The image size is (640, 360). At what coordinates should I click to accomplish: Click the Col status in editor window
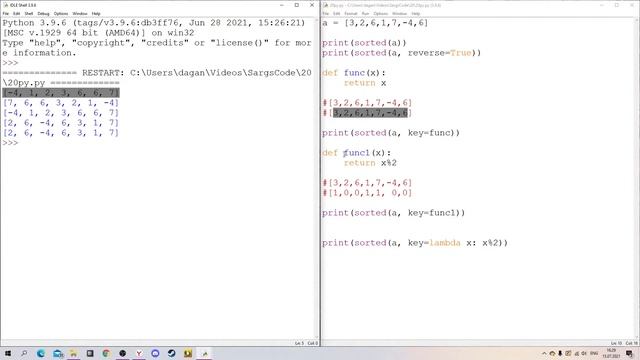click(x=631, y=343)
